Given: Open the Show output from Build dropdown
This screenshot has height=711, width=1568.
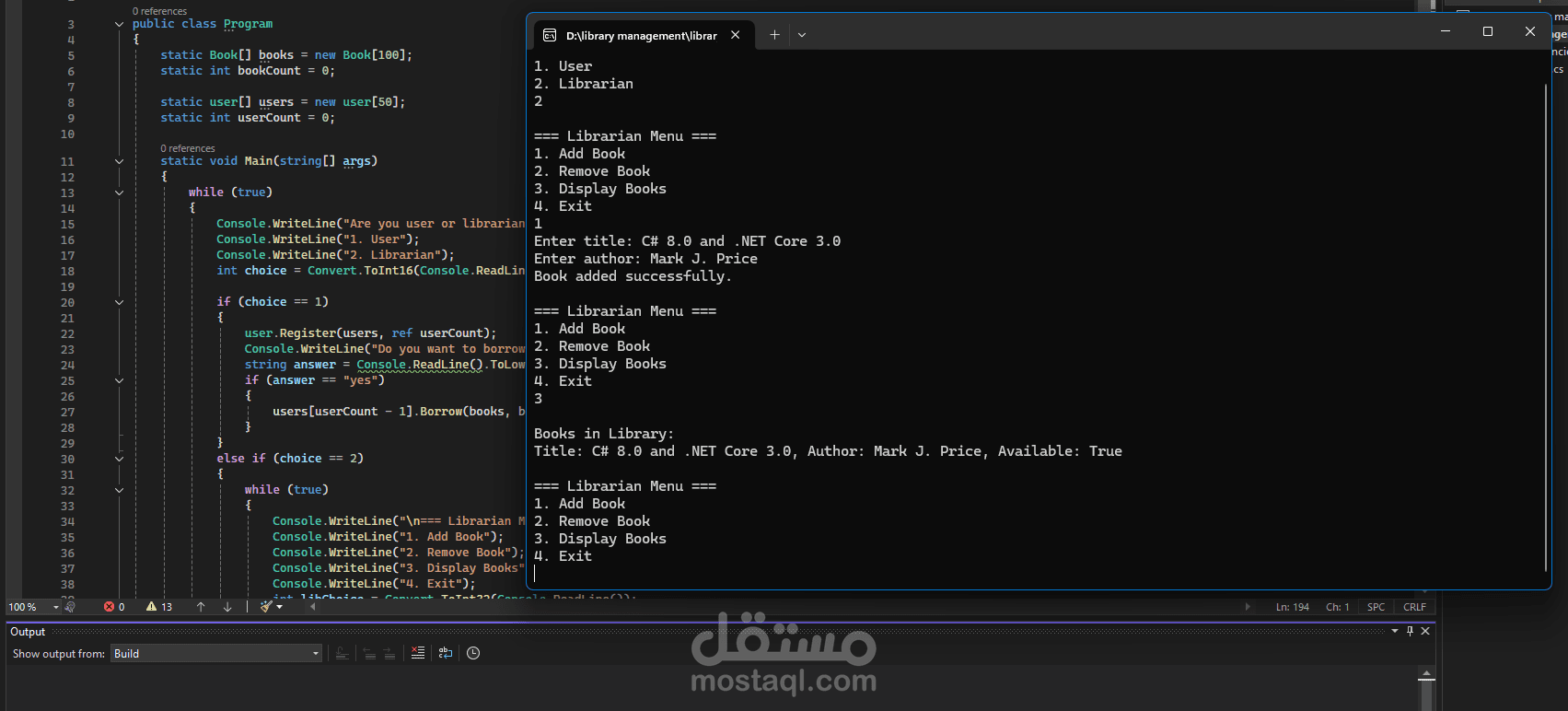Looking at the screenshot, I should click(216, 654).
